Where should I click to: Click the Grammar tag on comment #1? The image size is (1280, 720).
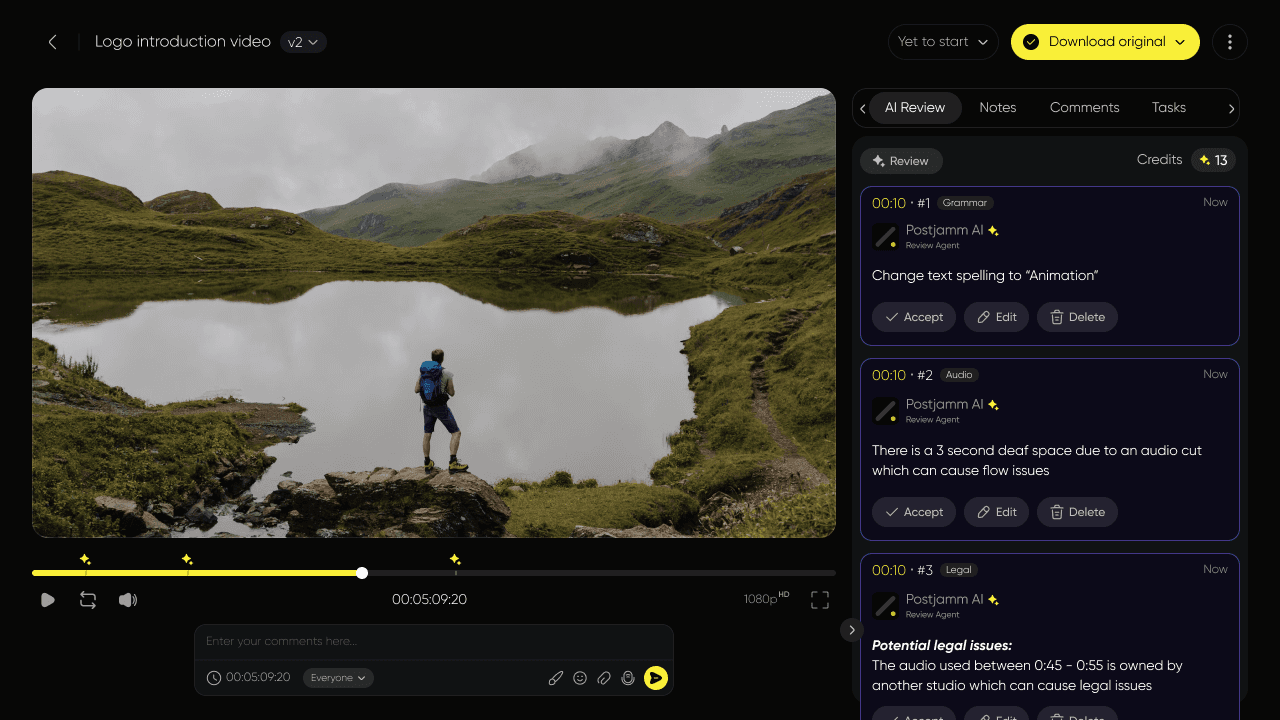tap(965, 203)
